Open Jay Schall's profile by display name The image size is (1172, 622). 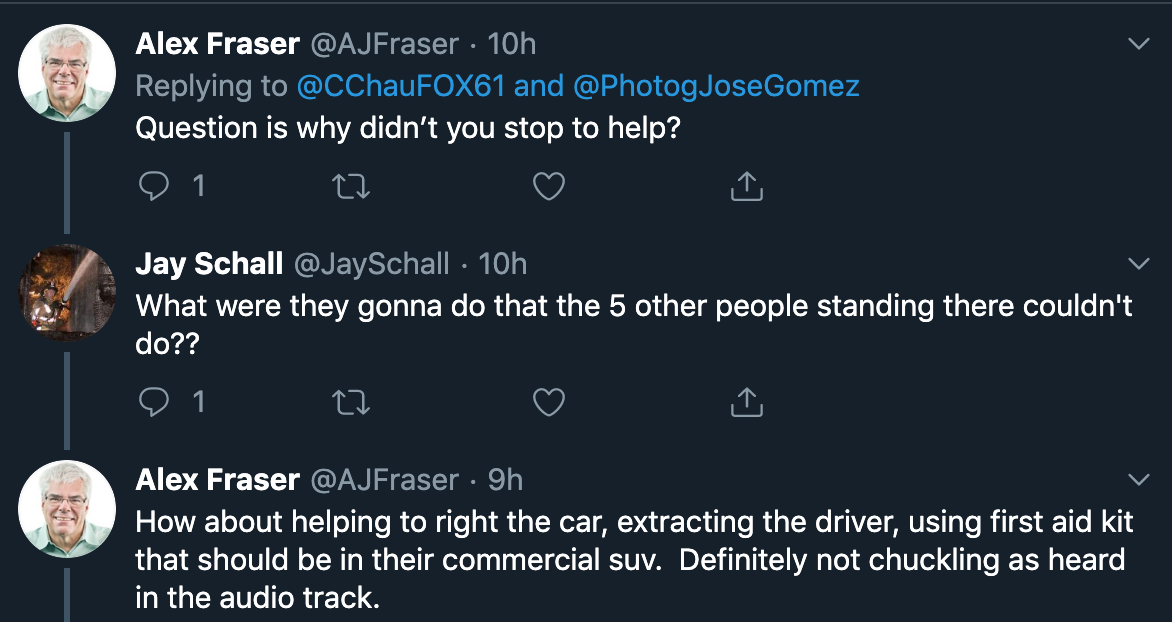[x=209, y=264]
